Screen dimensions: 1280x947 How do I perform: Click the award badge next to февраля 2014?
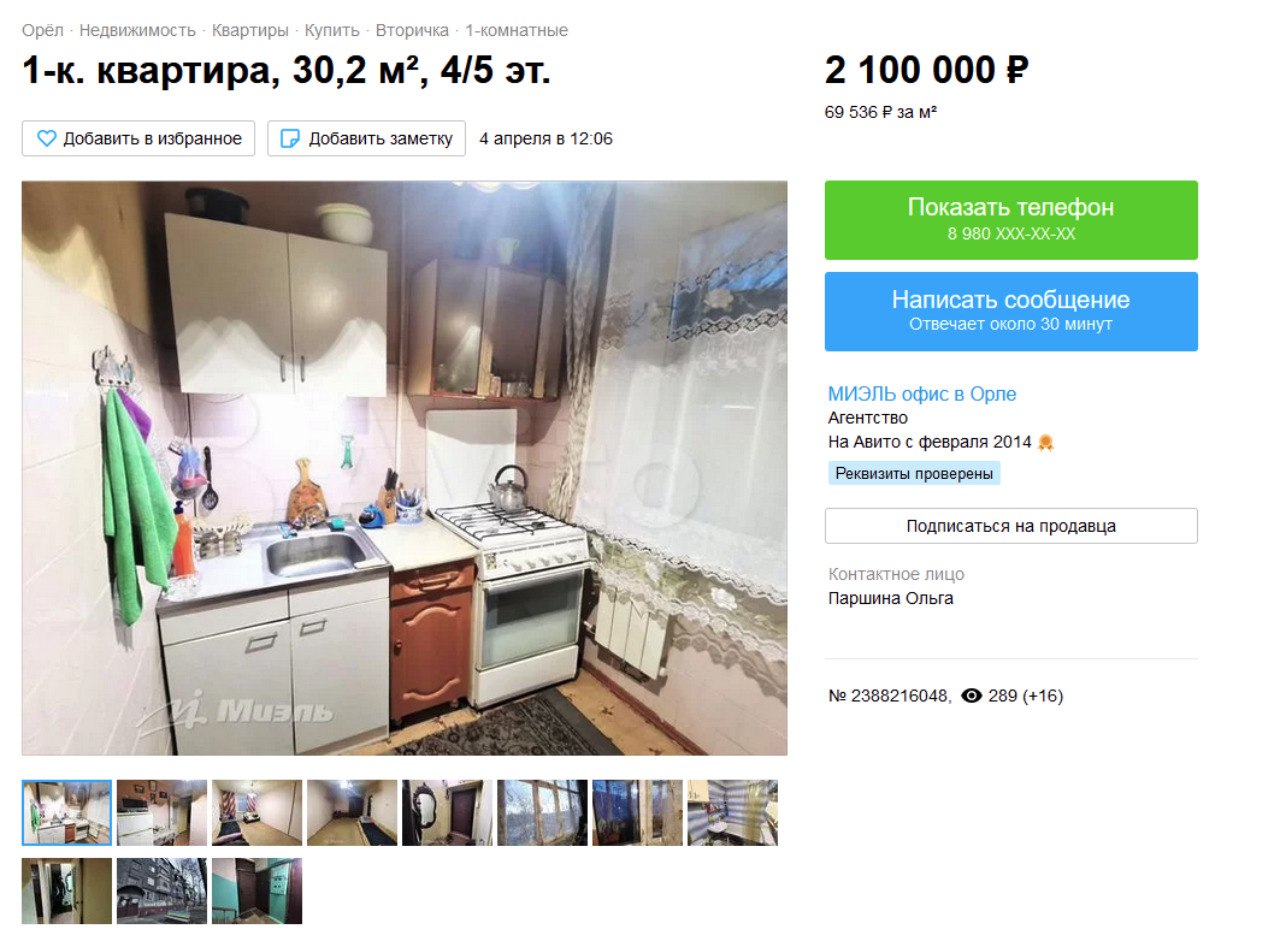click(x=1046, y=442)
